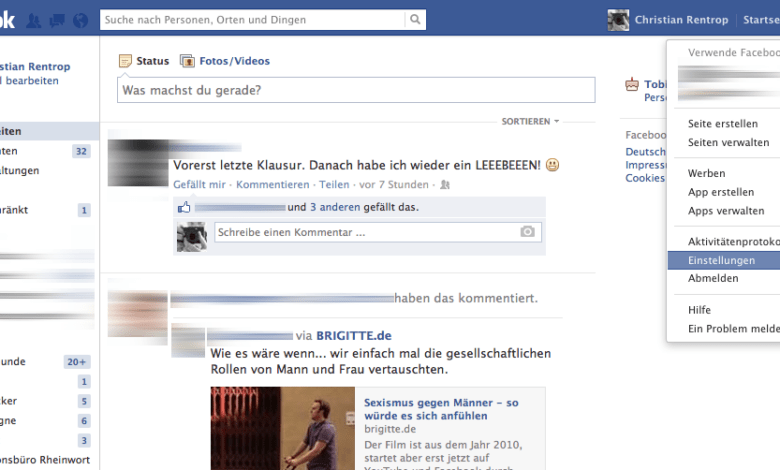Open the messages icon in top bar
The image size is (780, 470).
(58, 20)
